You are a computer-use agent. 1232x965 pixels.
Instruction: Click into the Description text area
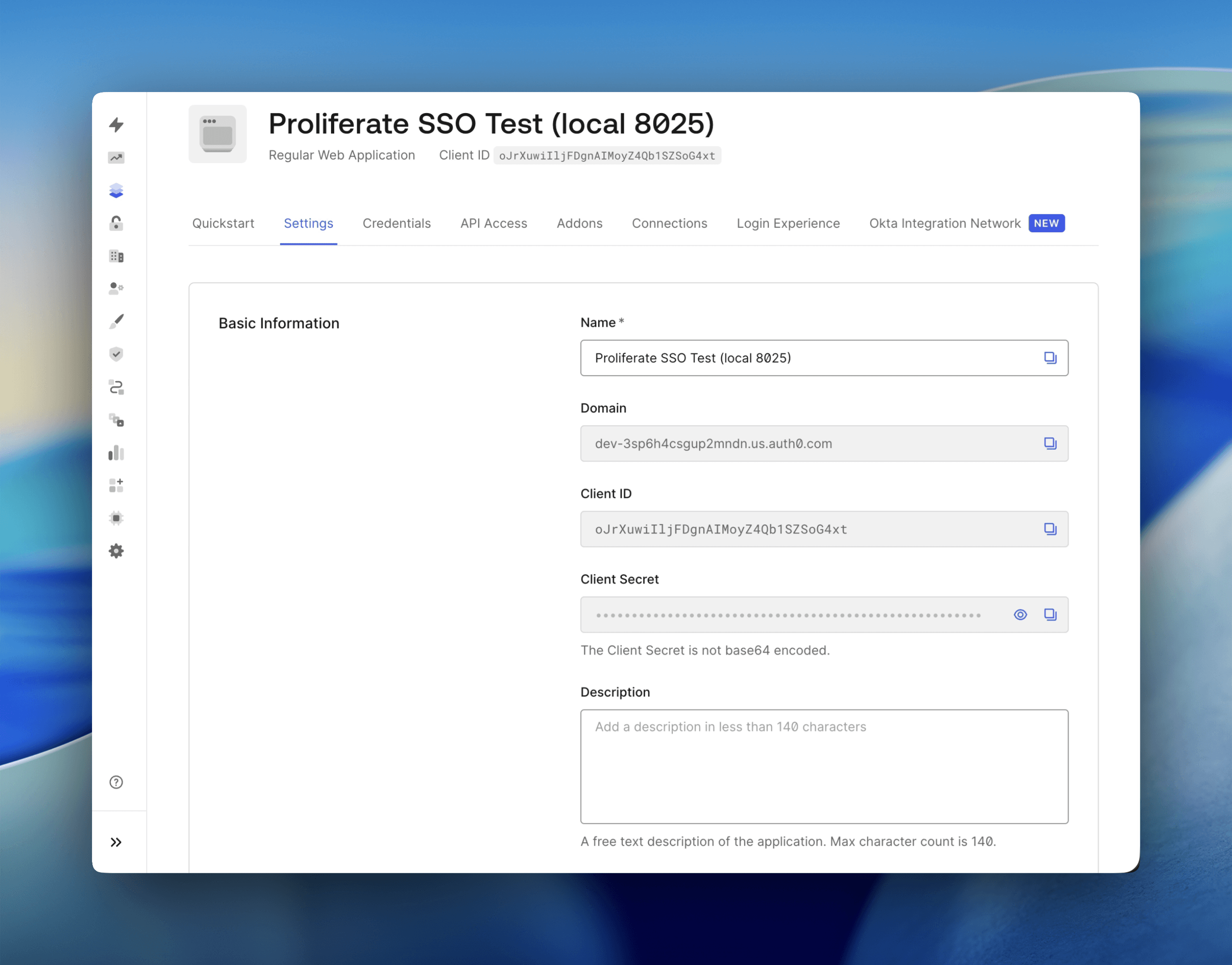coord(824,767)
